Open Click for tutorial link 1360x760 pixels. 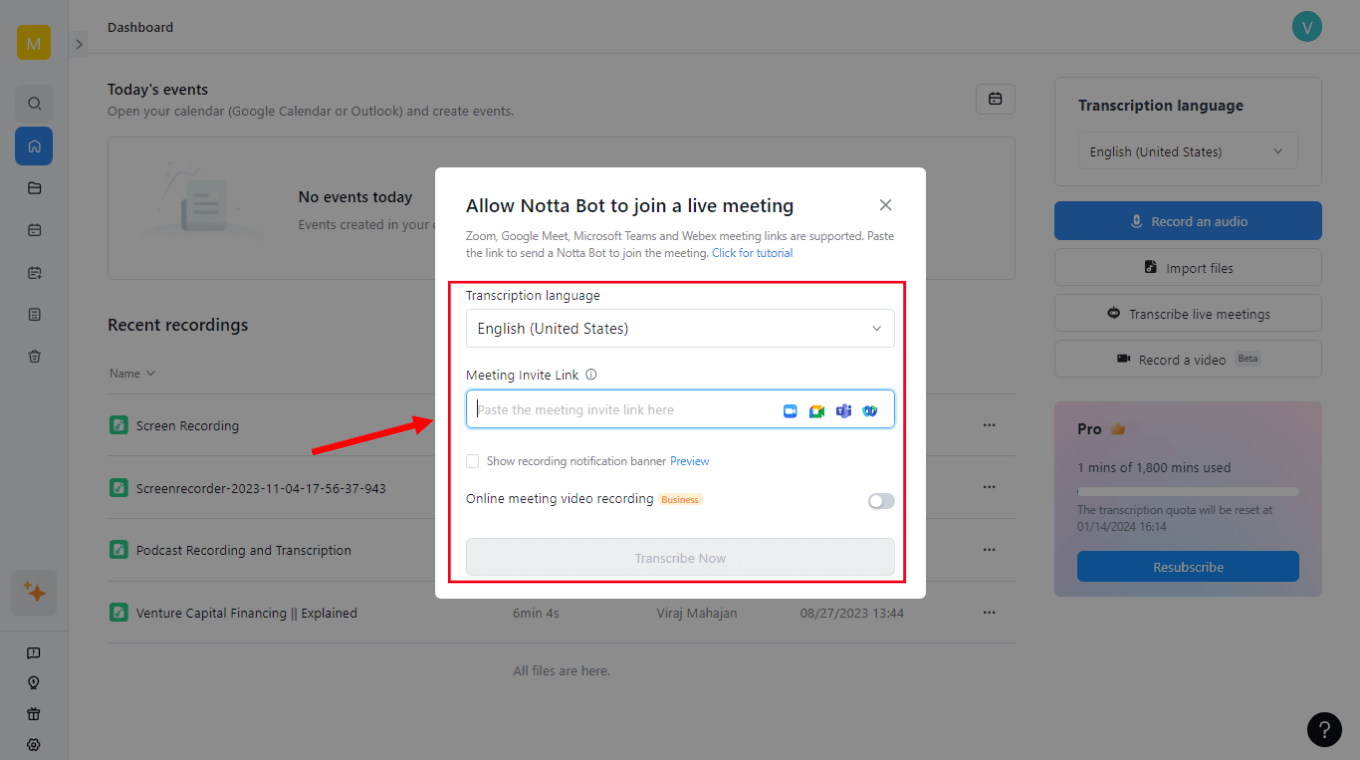752,253
